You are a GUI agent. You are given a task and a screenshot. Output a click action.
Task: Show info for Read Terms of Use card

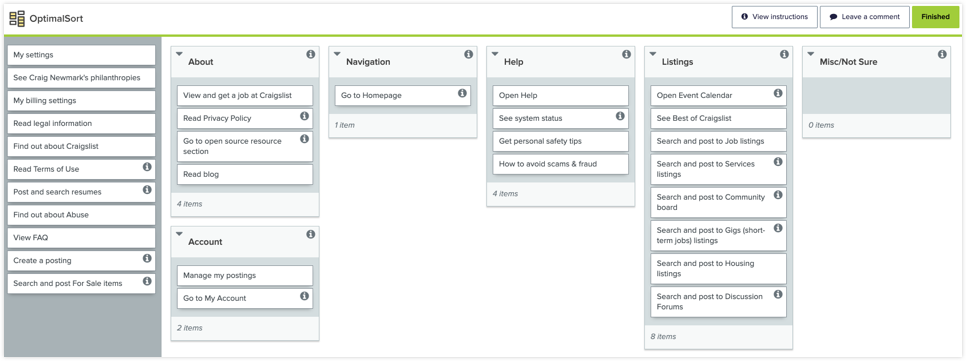click(147, 167)
